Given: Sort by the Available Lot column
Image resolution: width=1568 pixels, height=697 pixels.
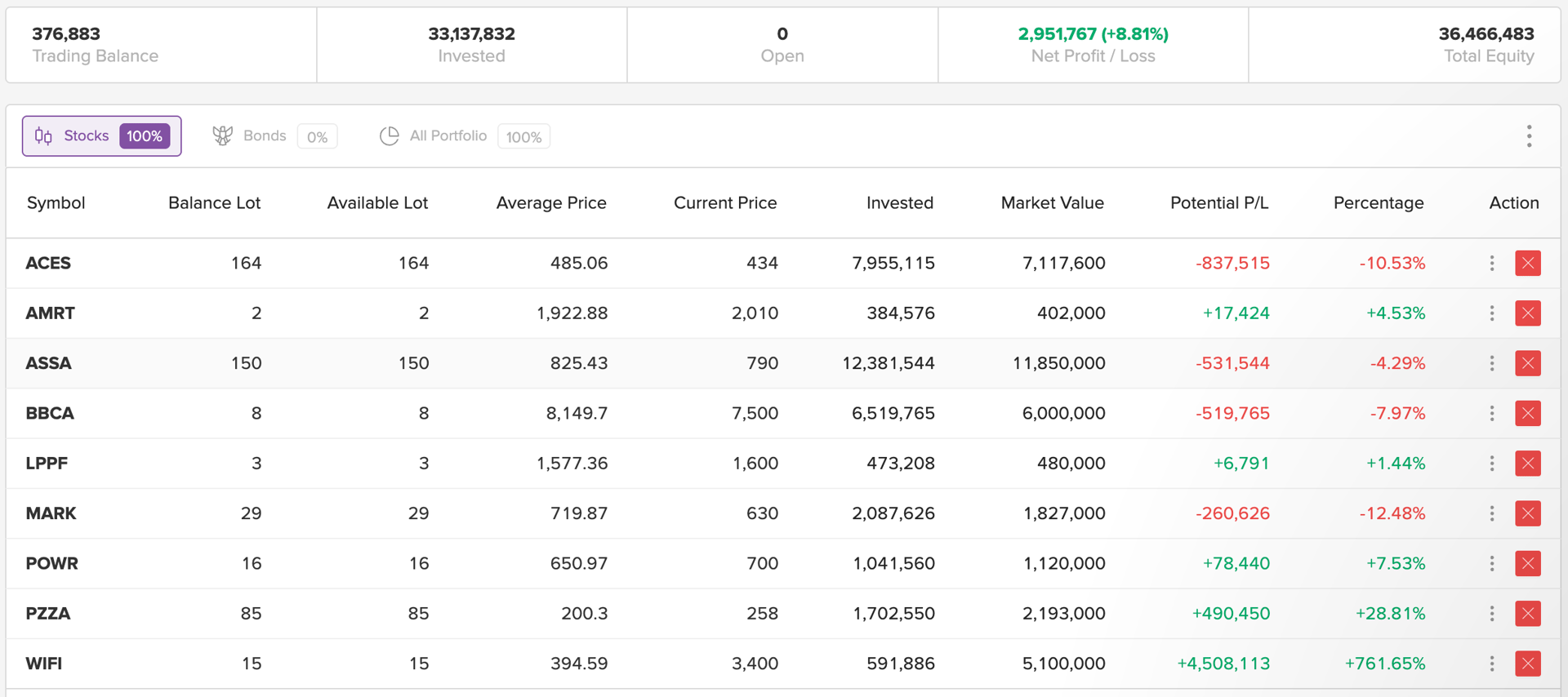Looking at the screenshot, I should pos(377,203).
